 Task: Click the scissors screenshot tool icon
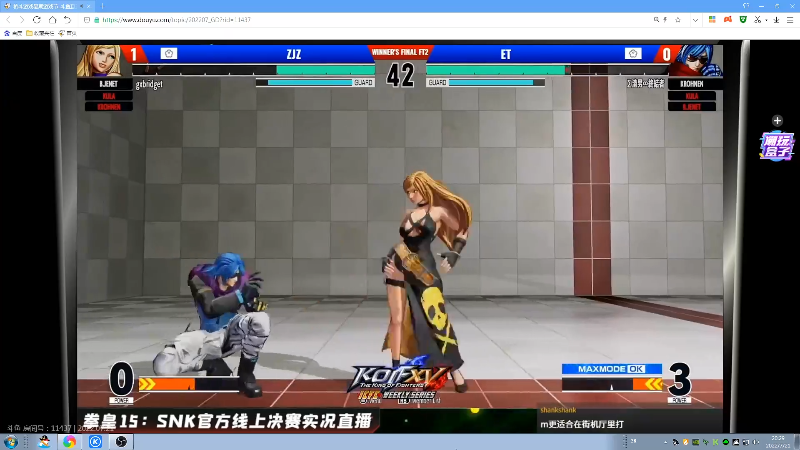coord(758,19)
